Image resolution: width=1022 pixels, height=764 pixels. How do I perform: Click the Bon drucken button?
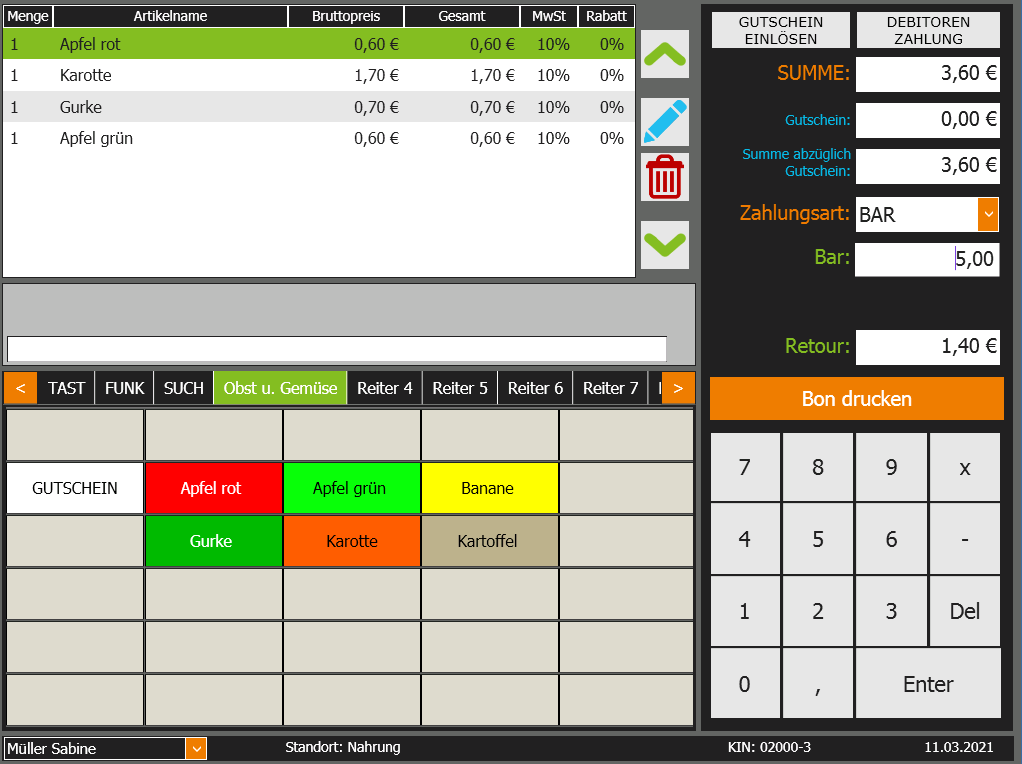(x=856, y=399)
